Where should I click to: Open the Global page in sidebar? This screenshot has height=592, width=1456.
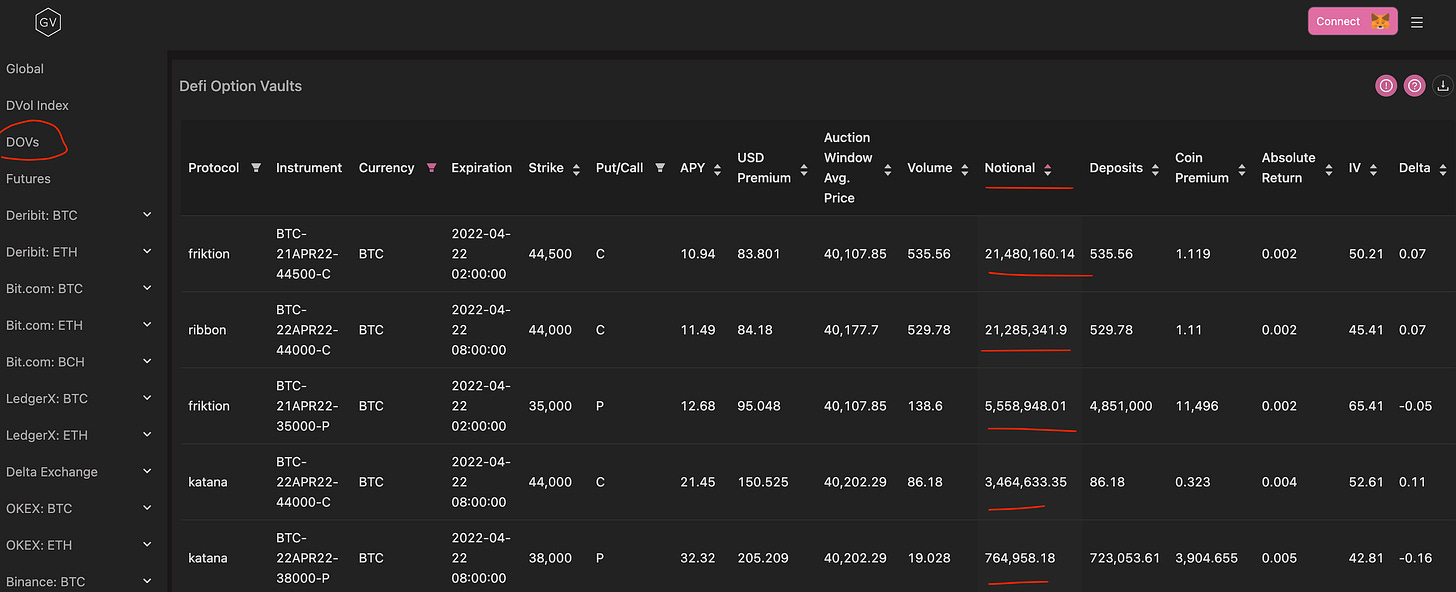pos(25,69)
